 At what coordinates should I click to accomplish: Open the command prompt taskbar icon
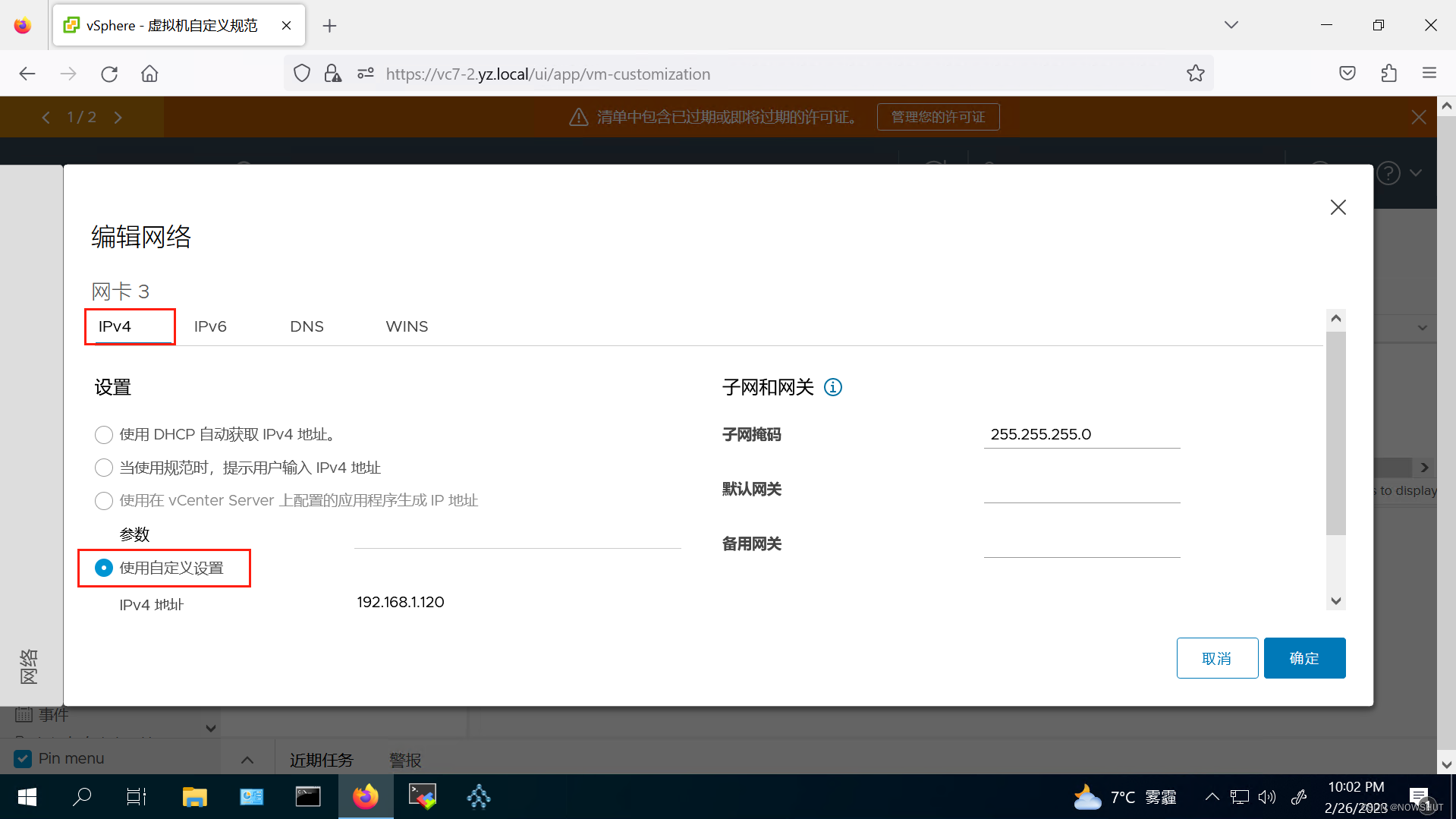point(308,797)
